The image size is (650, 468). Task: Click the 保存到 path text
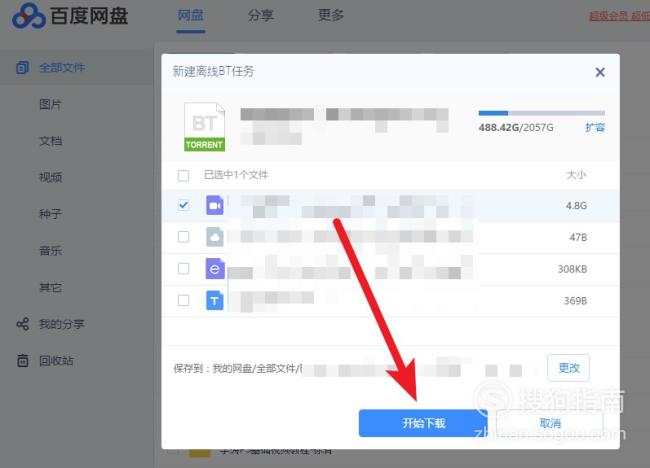pyautogui.click(x=238, y=368)
